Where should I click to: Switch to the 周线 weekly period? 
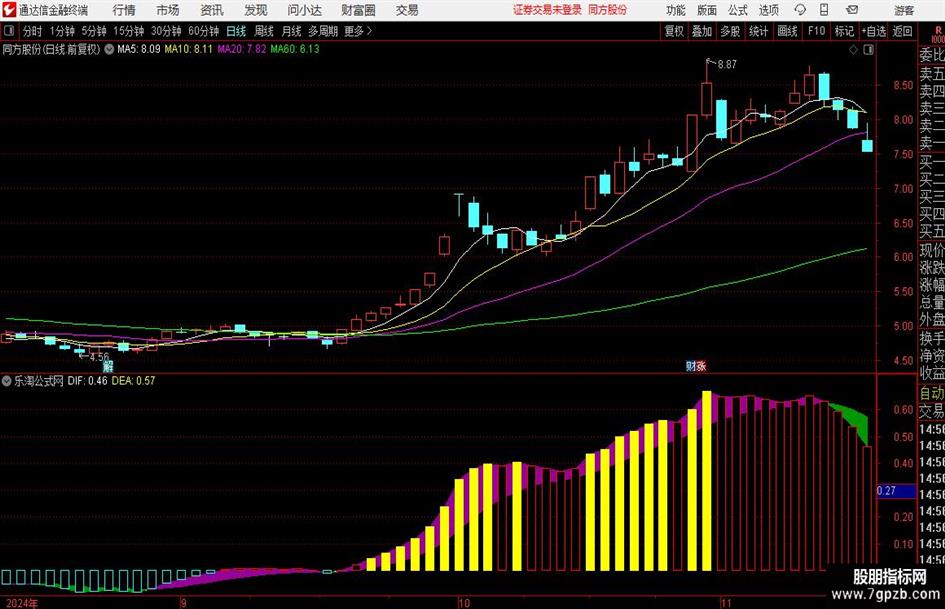pyautogui.click(x=264, y=31)
